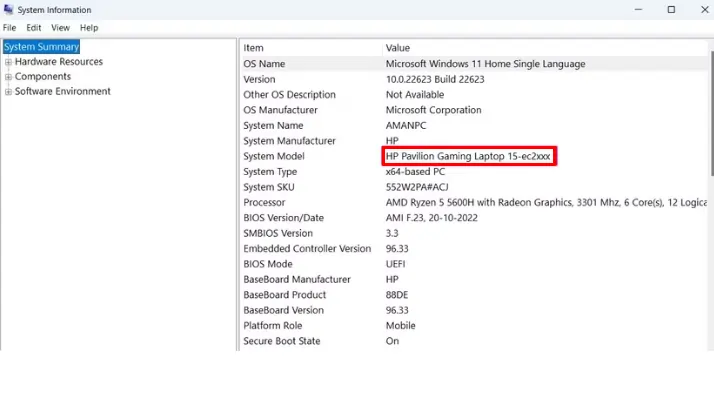
Task: Expand the Software Environment node
Action: point(8,92)
